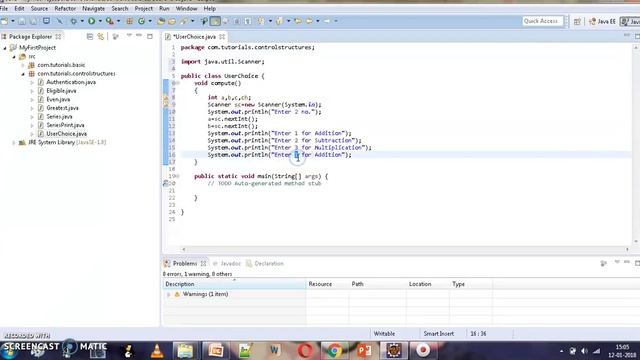Open Google Chrome from the taskbar
This screenshot has height=360, width=640.
(334, 351)
